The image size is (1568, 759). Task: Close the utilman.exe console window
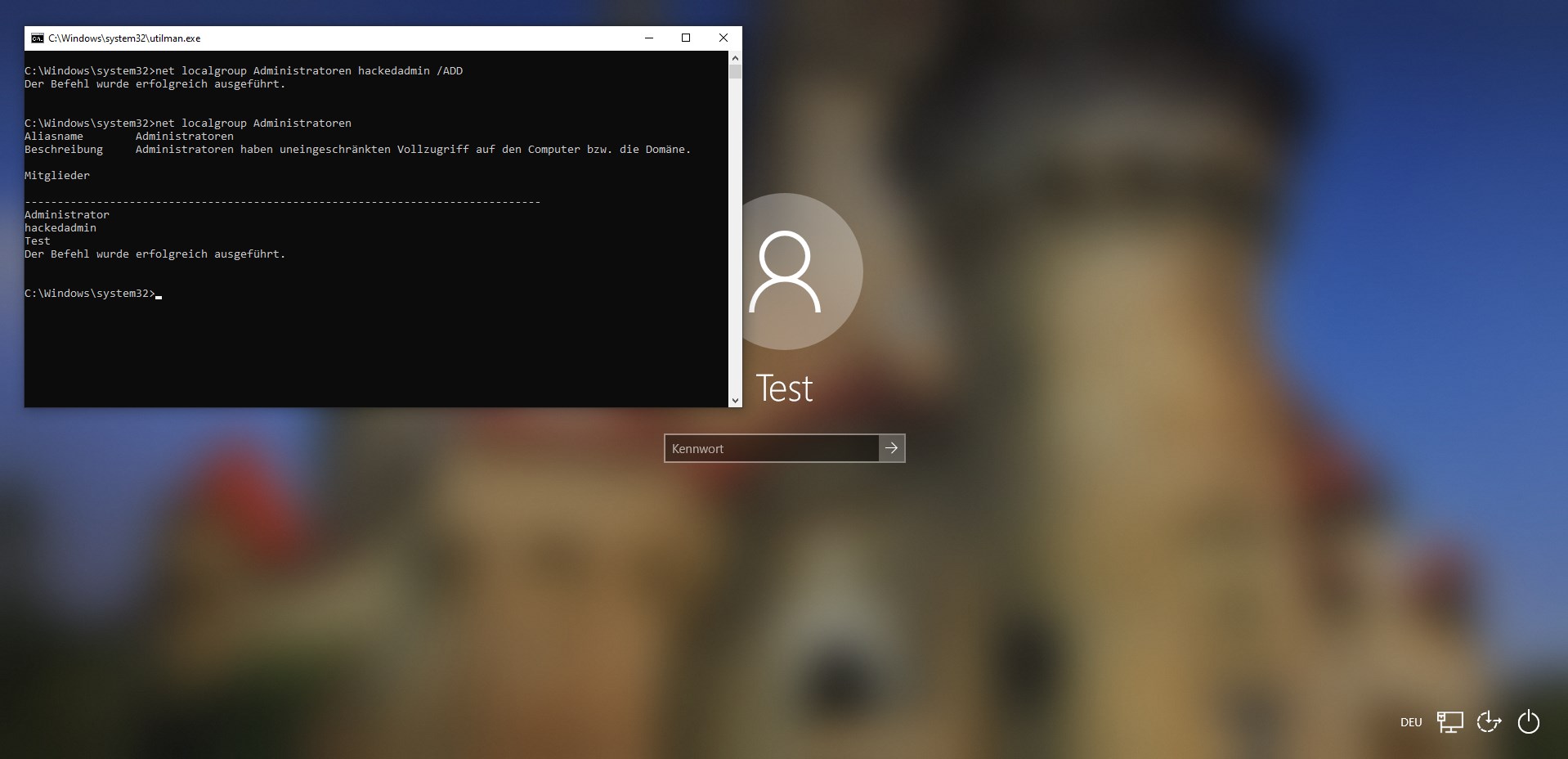coord(723,38)
